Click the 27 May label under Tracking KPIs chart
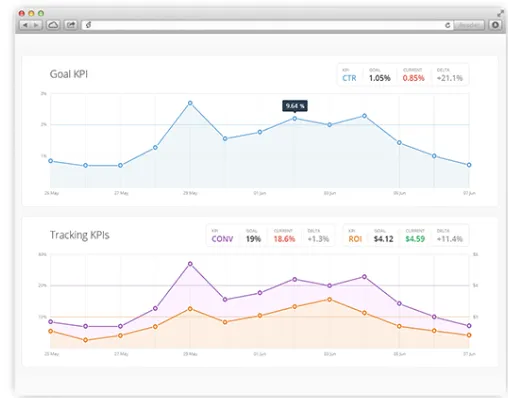 (x=121, y=354)
